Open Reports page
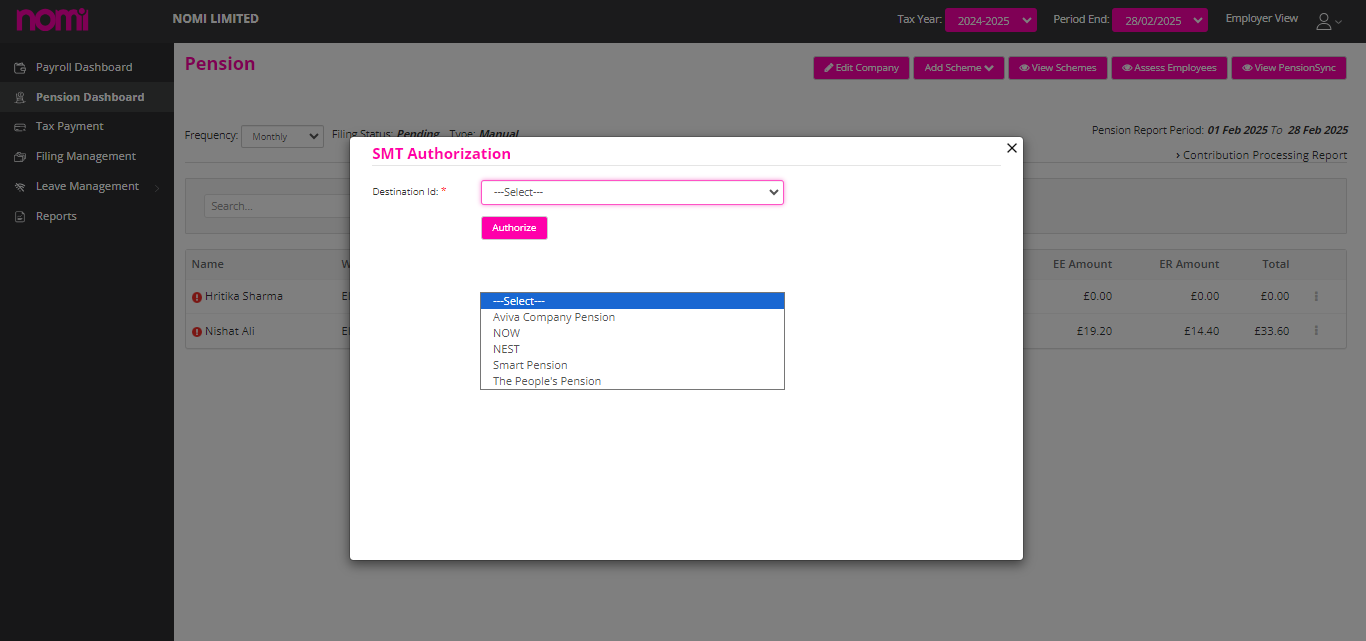 [56, 217]
